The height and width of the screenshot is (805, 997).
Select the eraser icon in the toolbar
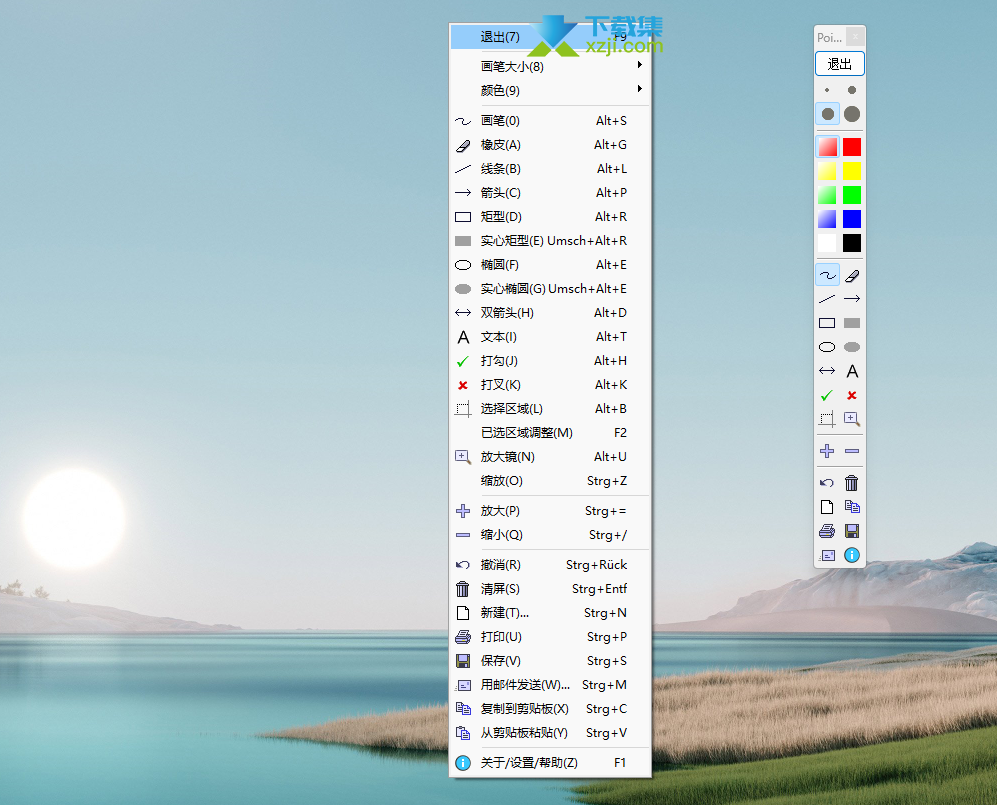click(x=852, y=275)
